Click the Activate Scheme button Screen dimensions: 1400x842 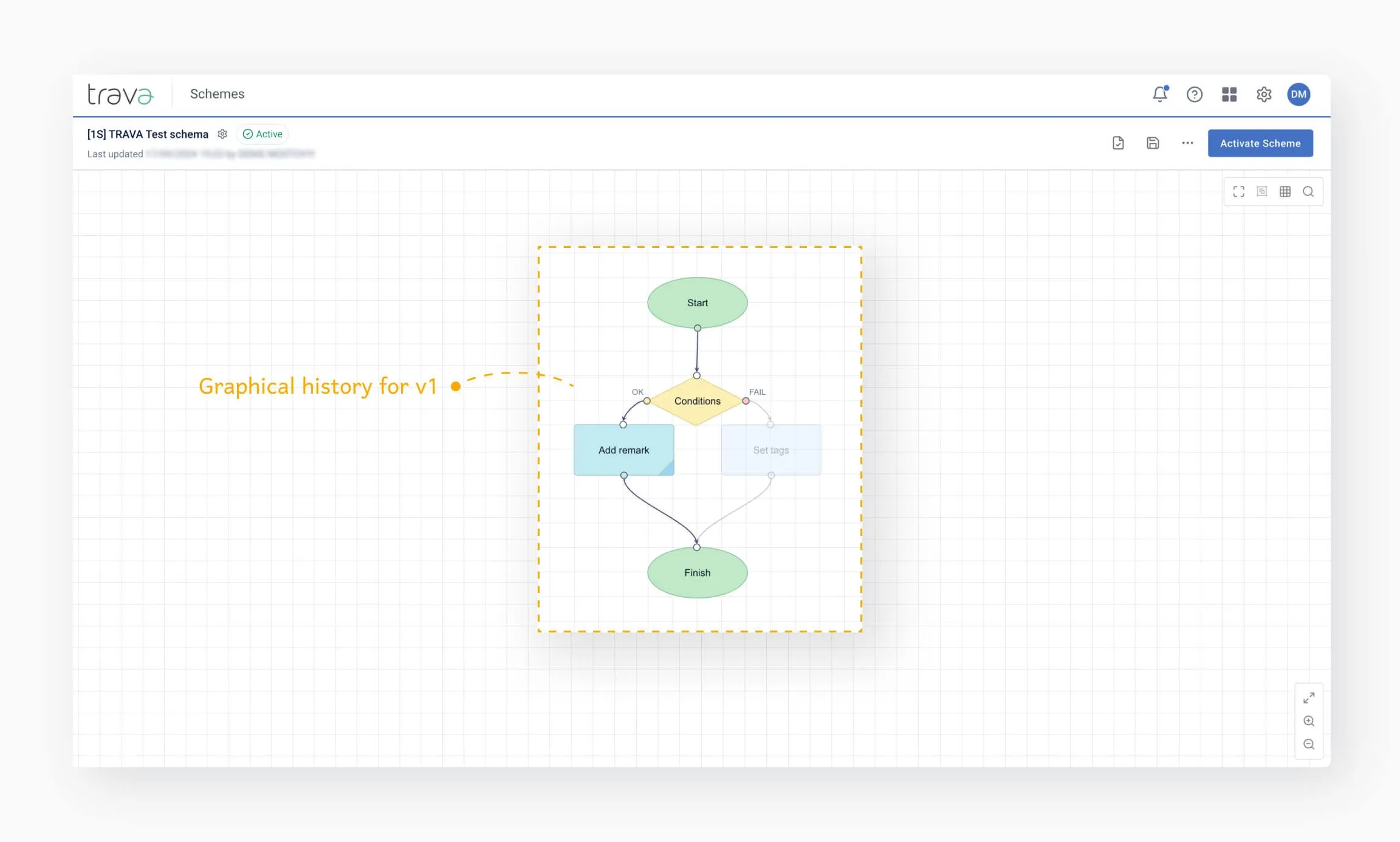click(1260, 143)
